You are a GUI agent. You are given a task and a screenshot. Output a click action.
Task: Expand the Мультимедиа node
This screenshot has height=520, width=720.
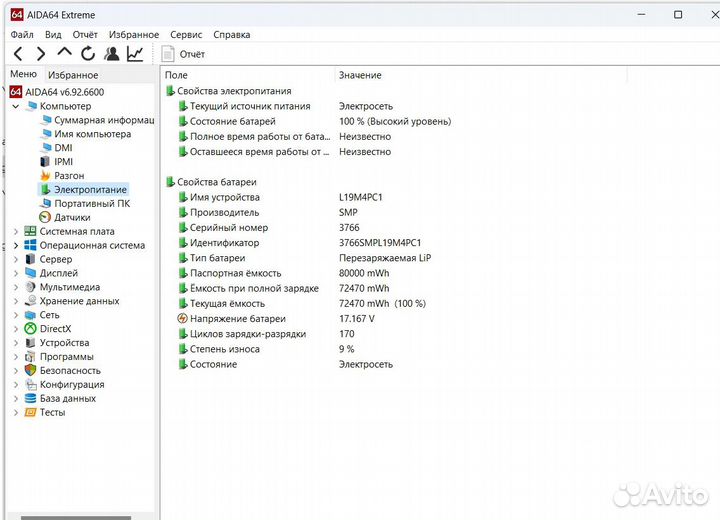(x=16, y=287)
